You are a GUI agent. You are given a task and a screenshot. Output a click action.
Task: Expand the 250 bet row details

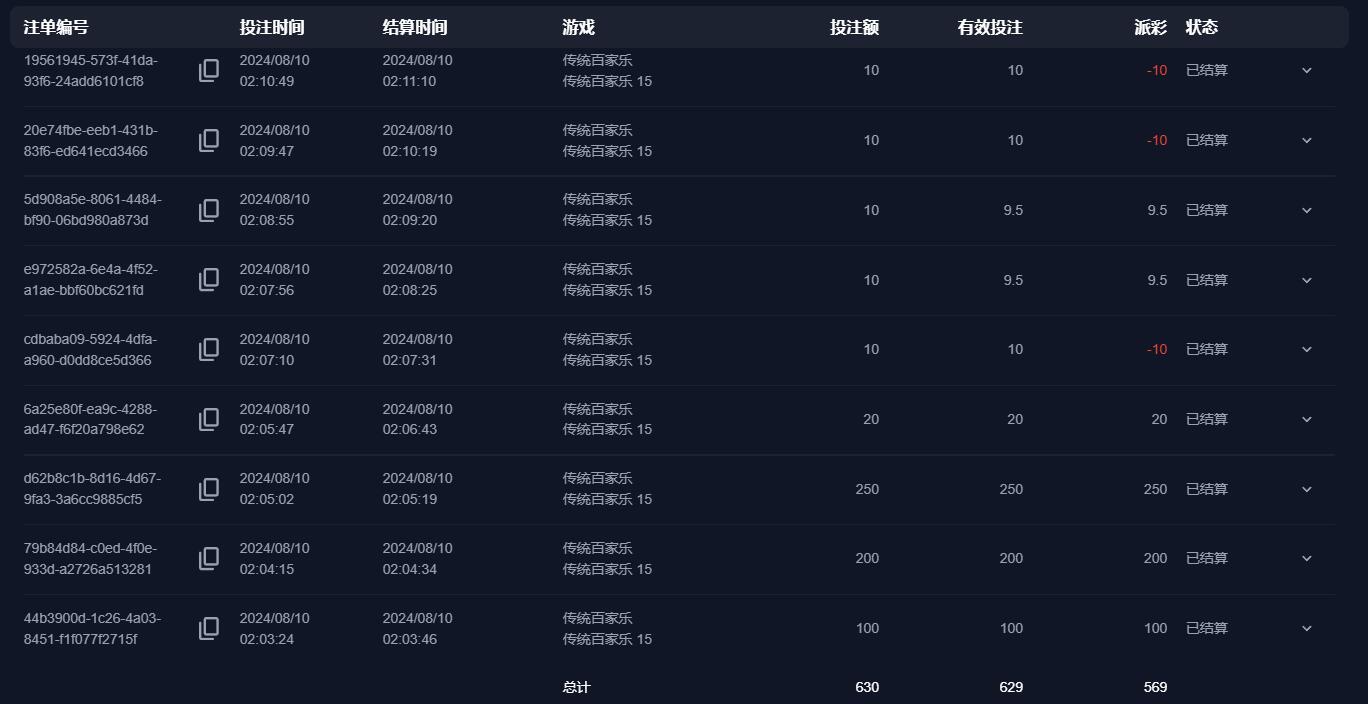(x=1306, y=489)
